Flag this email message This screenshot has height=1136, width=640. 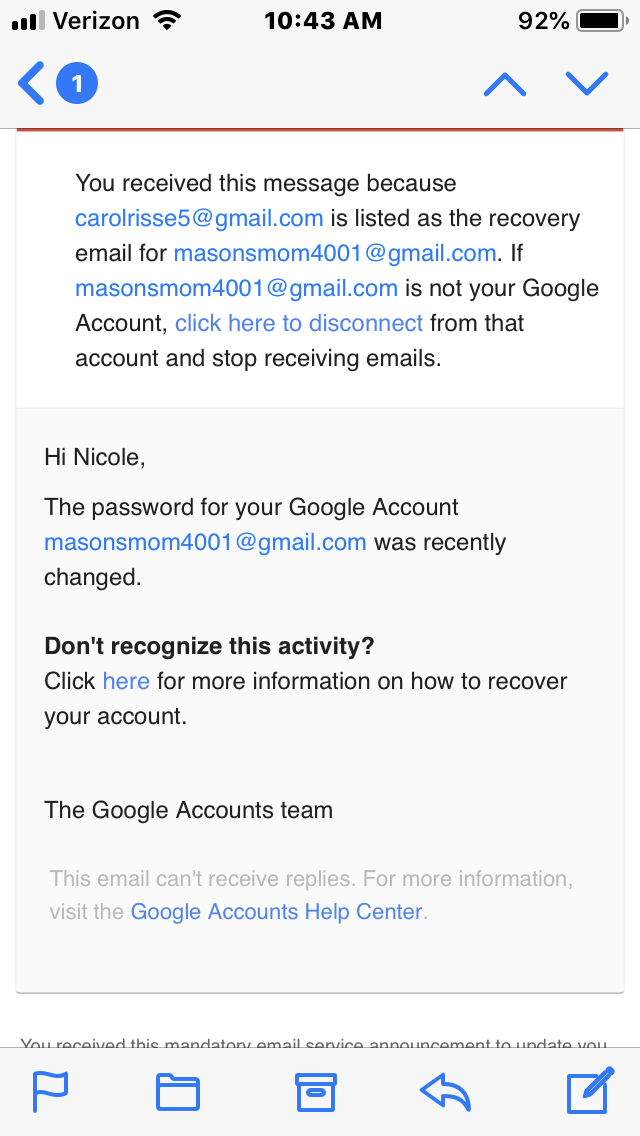(49, 1092)
